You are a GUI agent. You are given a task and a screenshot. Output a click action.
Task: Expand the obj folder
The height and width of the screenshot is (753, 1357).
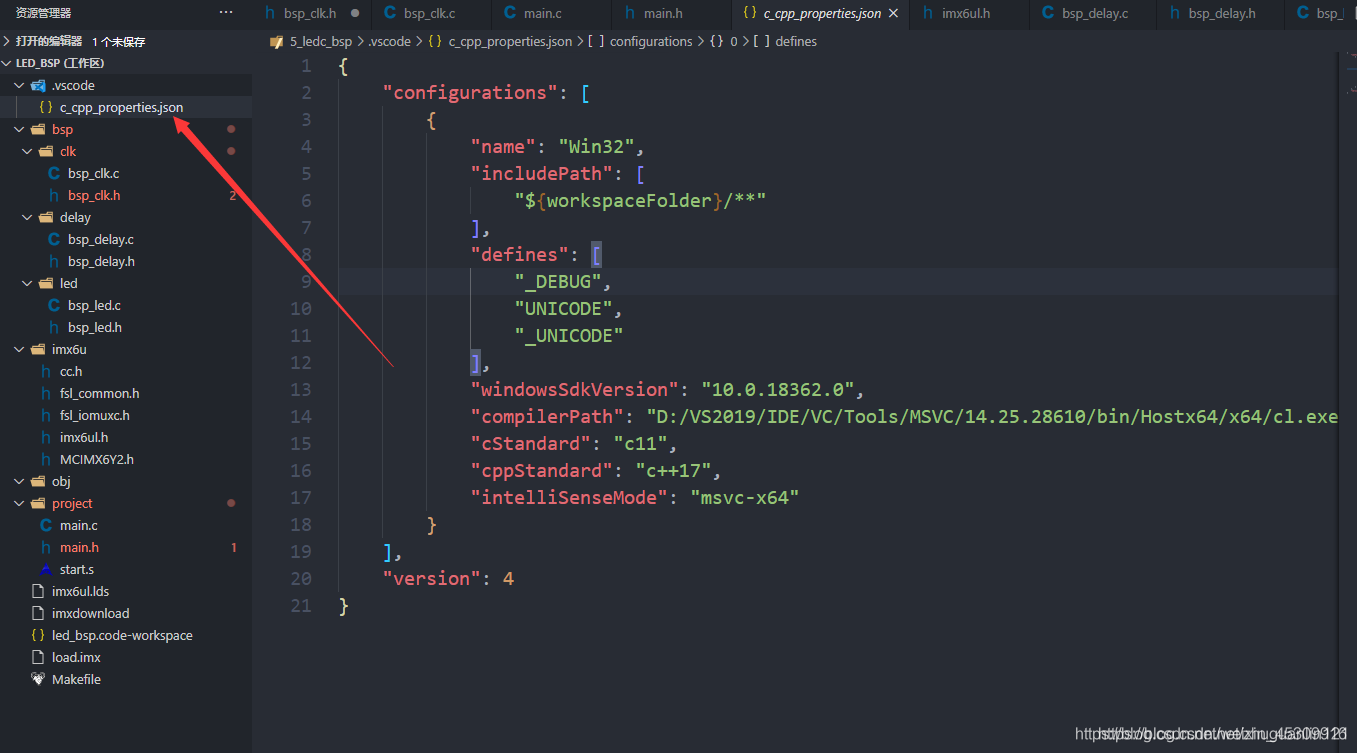(19, 481)
